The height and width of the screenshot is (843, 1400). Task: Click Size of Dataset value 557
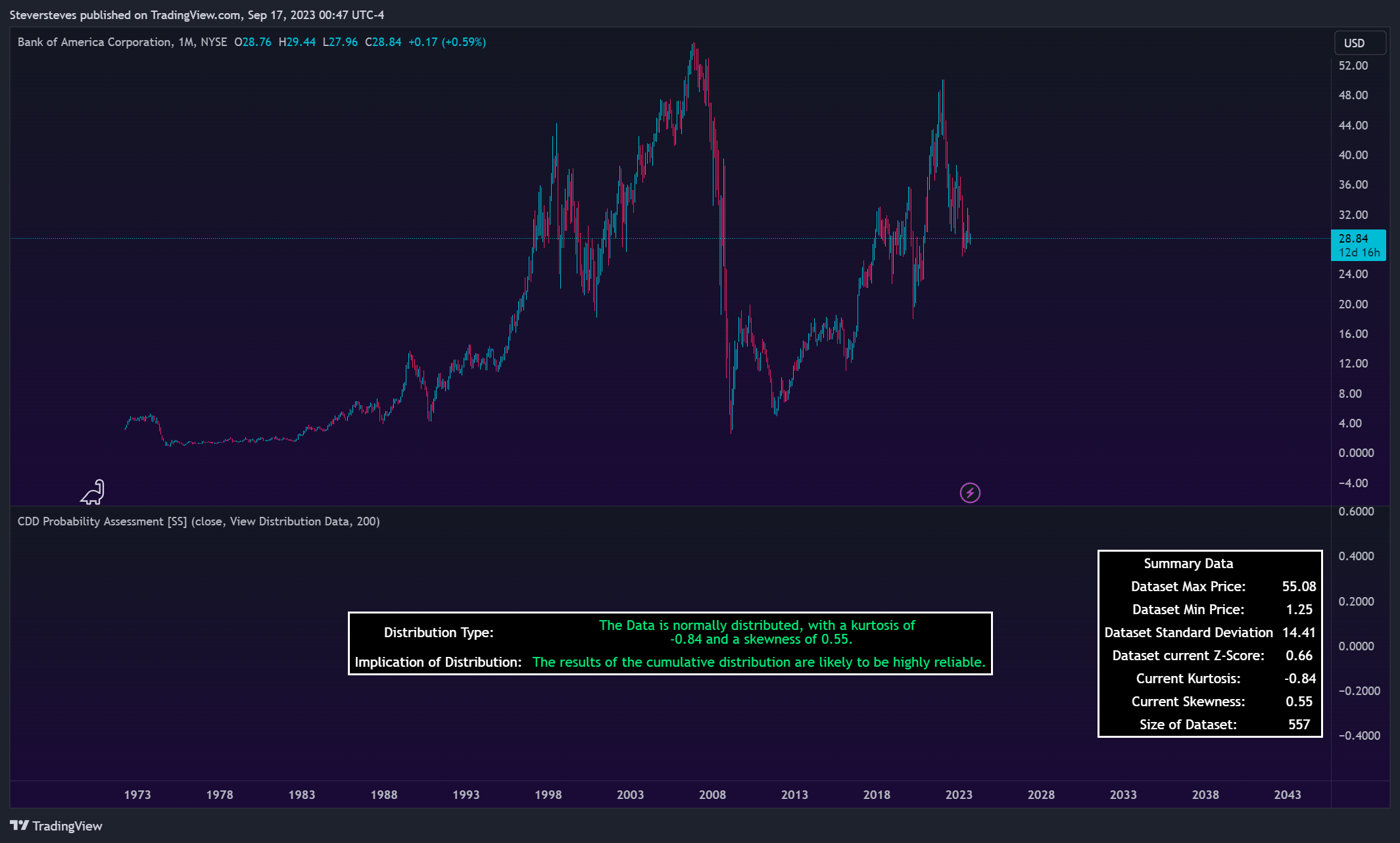[1299, 725]
